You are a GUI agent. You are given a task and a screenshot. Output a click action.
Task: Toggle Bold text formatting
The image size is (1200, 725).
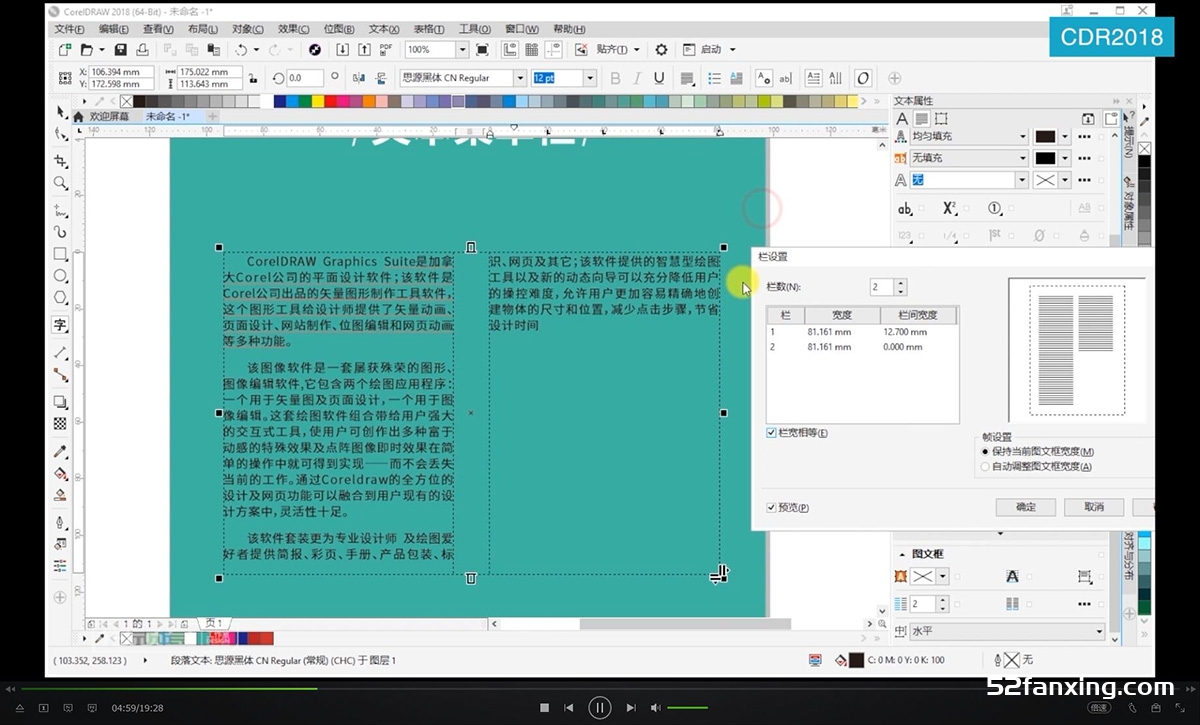pos(615,78)
